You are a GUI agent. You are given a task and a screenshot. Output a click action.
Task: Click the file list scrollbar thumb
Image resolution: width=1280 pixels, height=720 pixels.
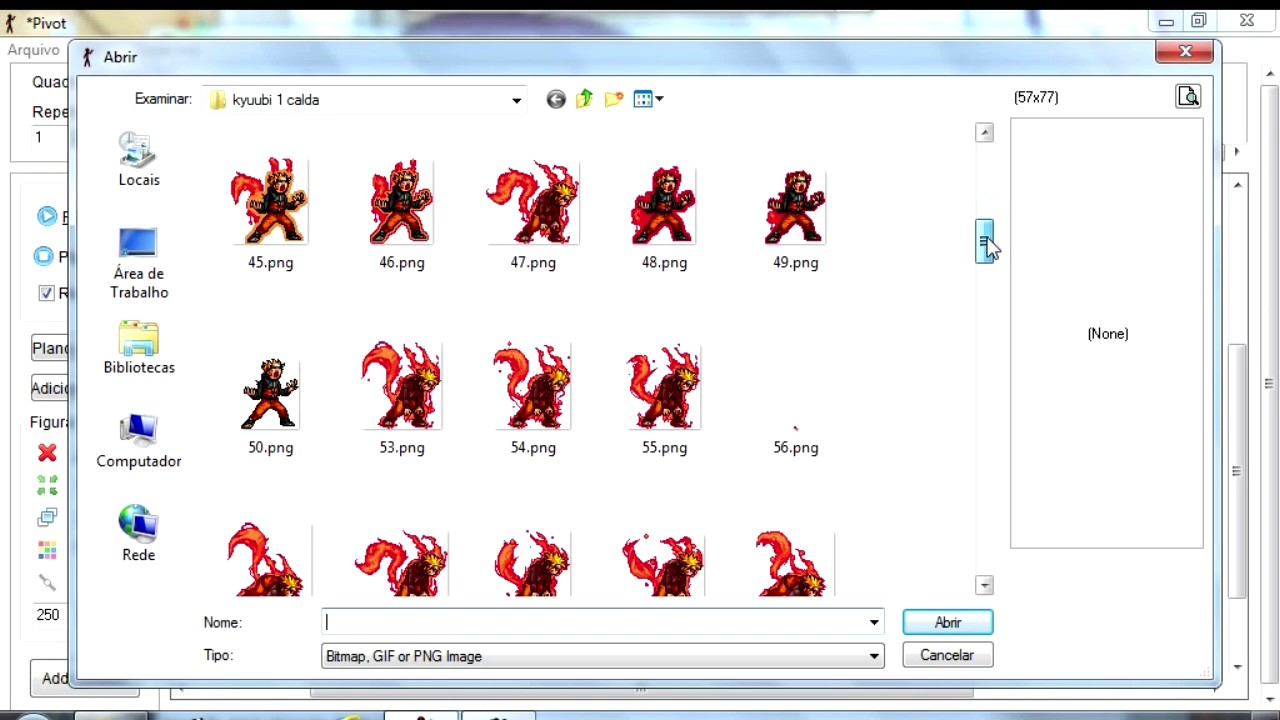(985, 242)
